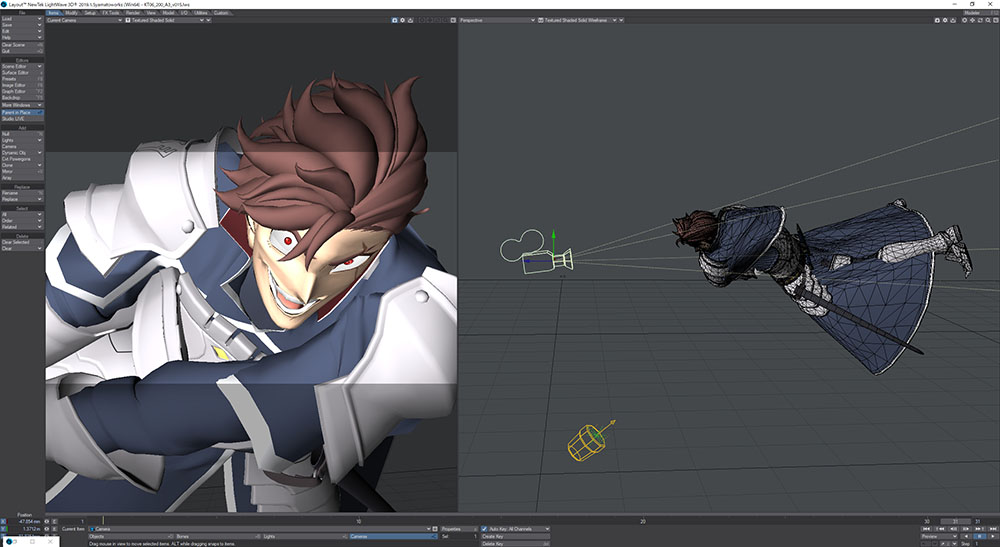Toggle the X position channel button
This screenshot has height=547, width=1000.
(x=3, y=521)
